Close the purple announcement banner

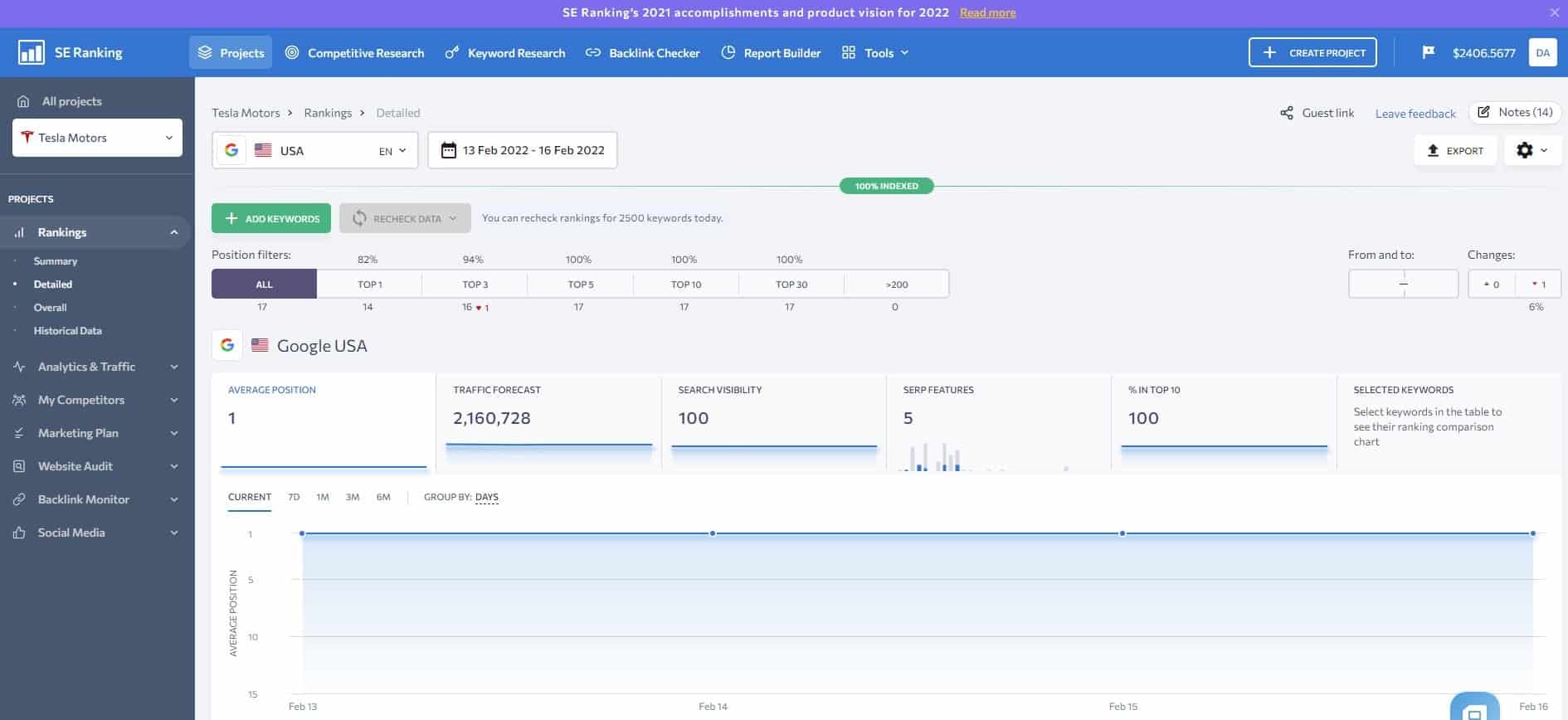coord(1554,12)
